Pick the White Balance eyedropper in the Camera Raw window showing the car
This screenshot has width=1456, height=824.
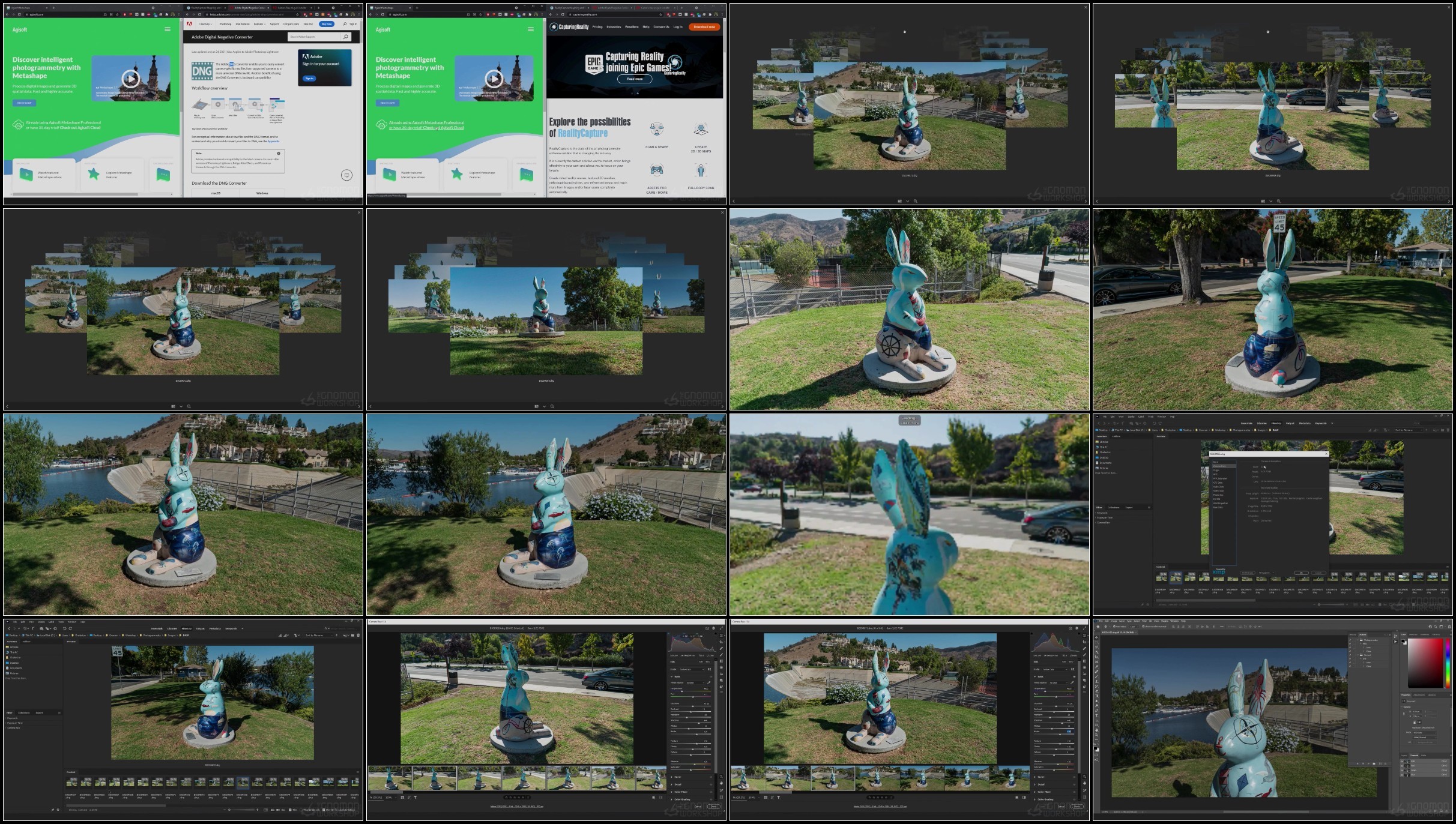tap(709, 682)
